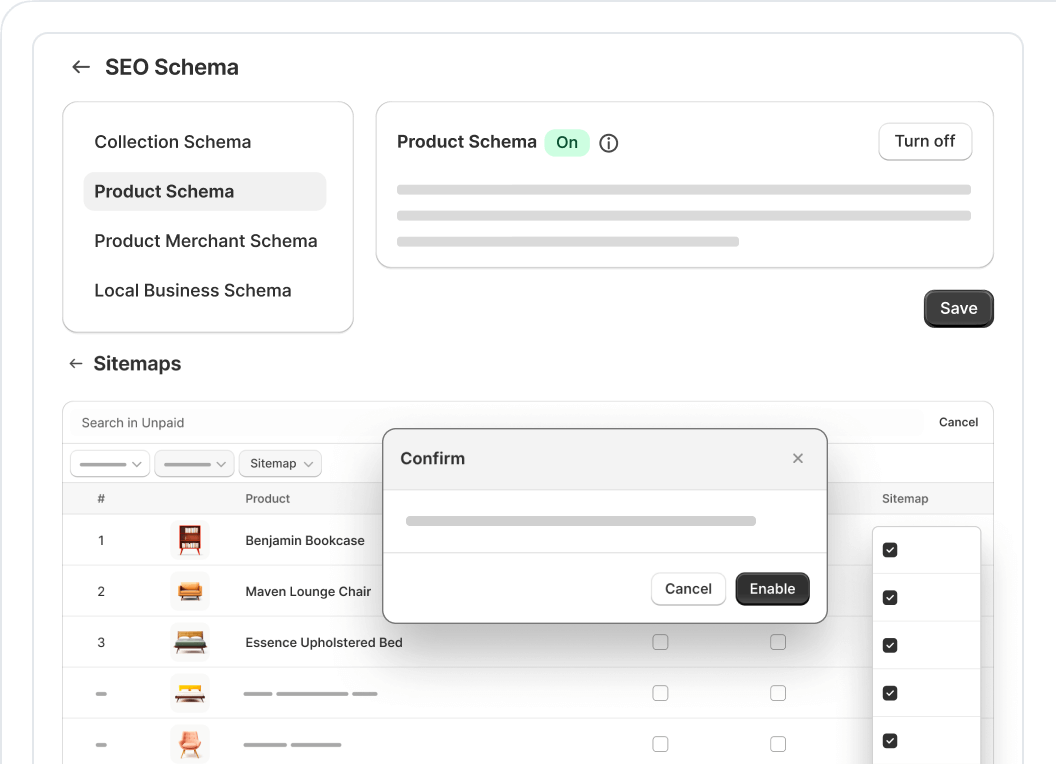Click Enable in the Confirm dialog
1056x764 pixels.
pyautogui.click(x=772, y=589)
